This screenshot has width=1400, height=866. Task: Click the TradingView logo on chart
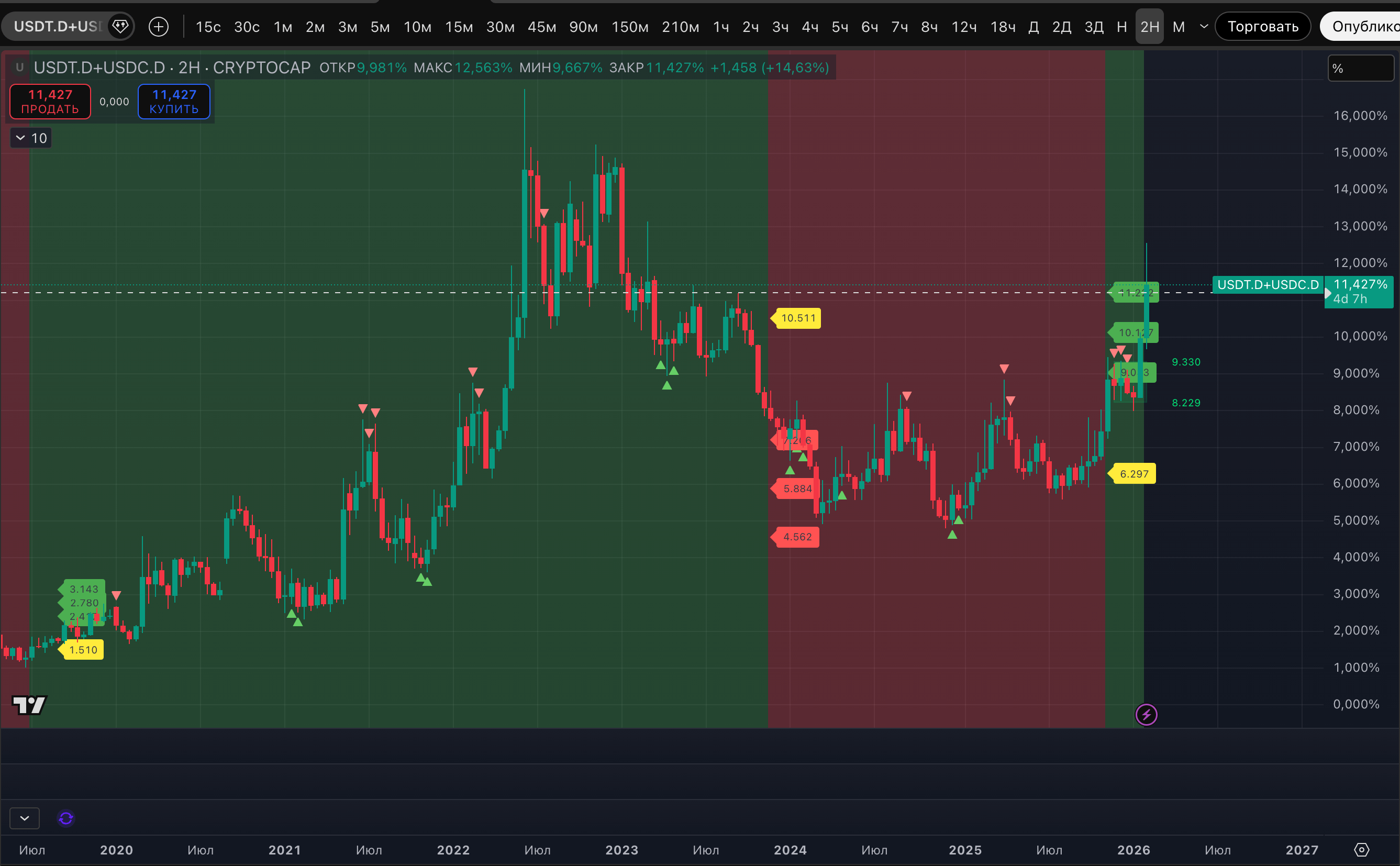pyautogui.click(x=29, y=705)
